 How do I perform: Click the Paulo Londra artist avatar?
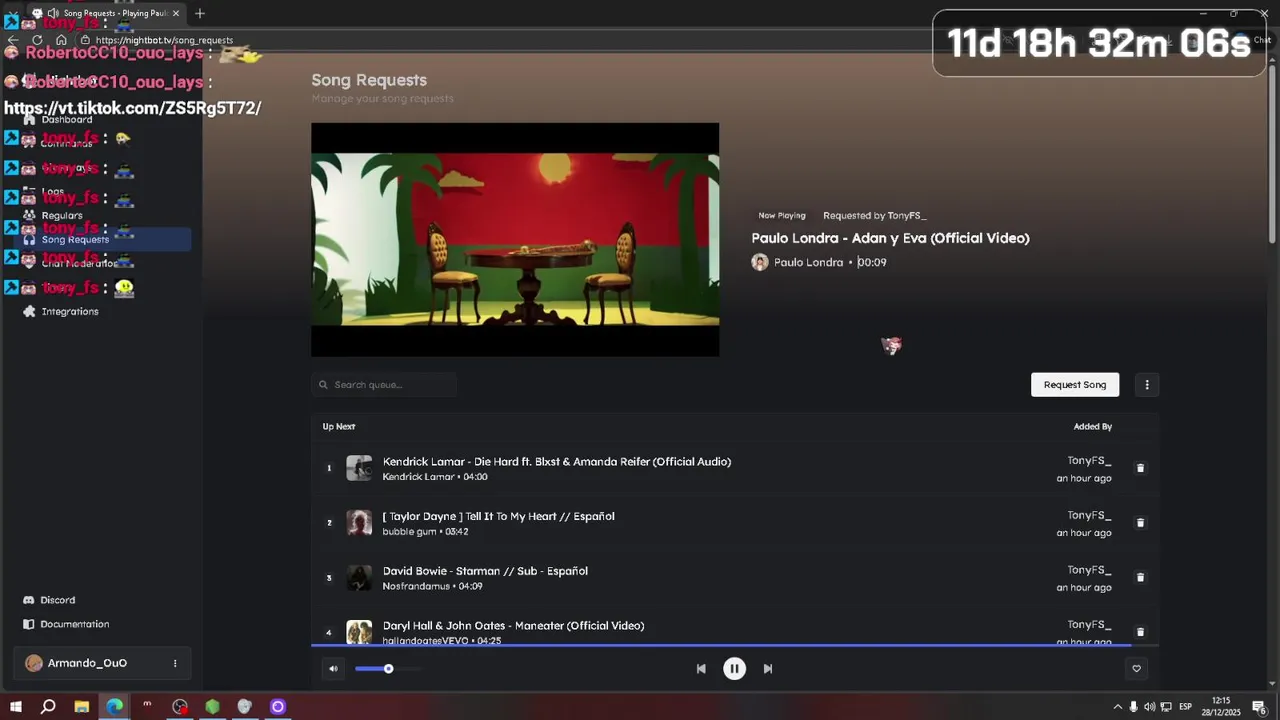(x=760, y=262)
